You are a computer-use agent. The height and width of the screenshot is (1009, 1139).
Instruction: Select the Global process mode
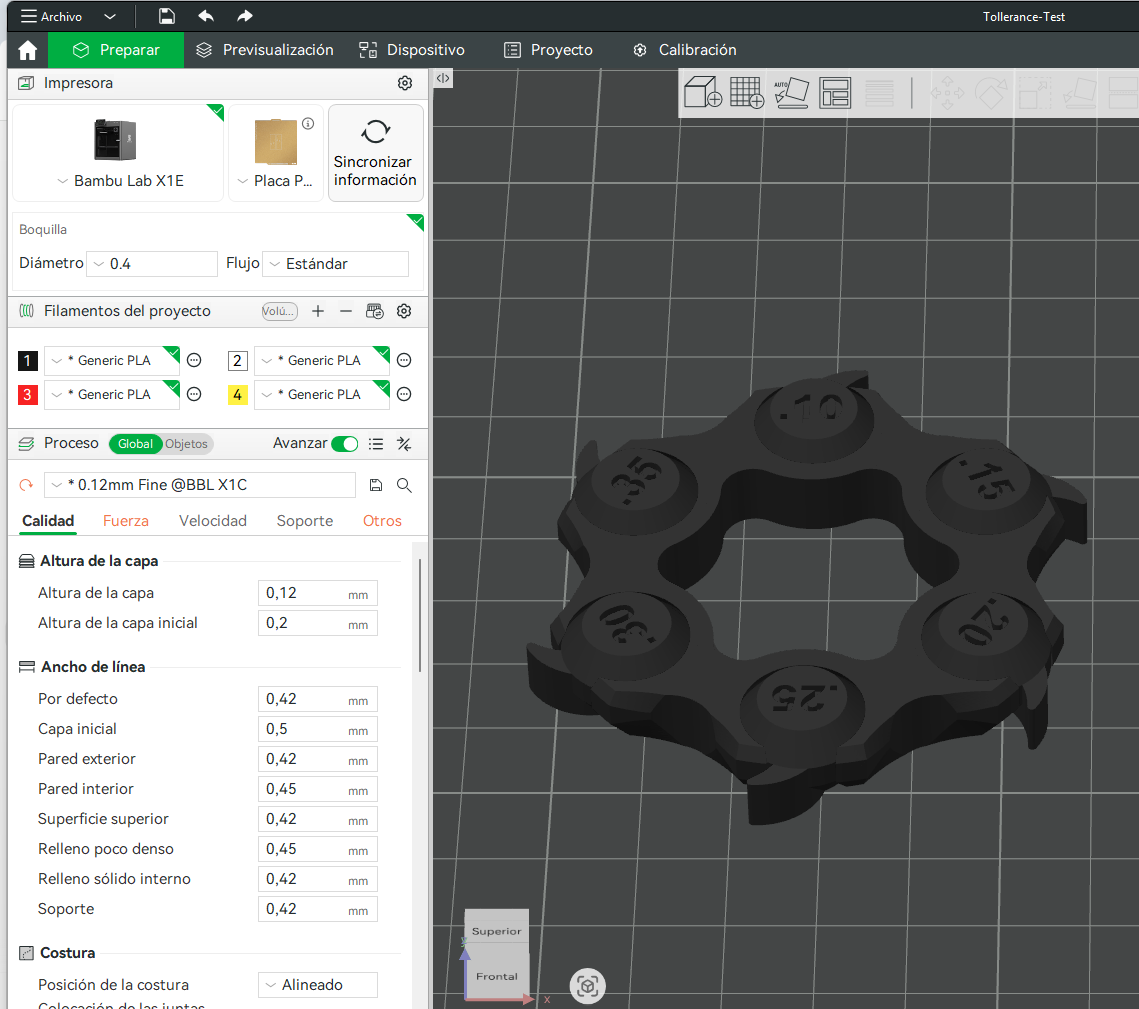coord(135,444)
